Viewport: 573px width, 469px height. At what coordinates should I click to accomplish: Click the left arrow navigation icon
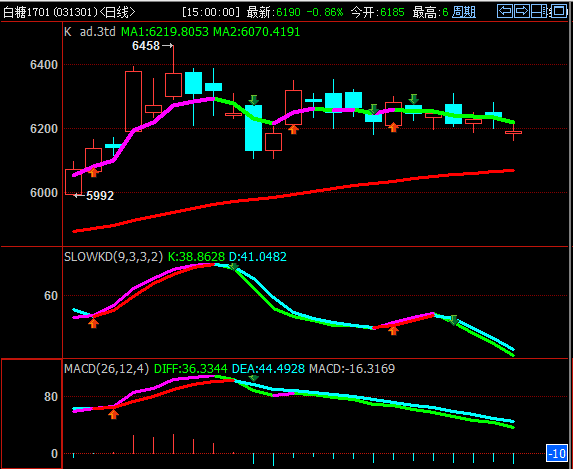coord(505,11)
